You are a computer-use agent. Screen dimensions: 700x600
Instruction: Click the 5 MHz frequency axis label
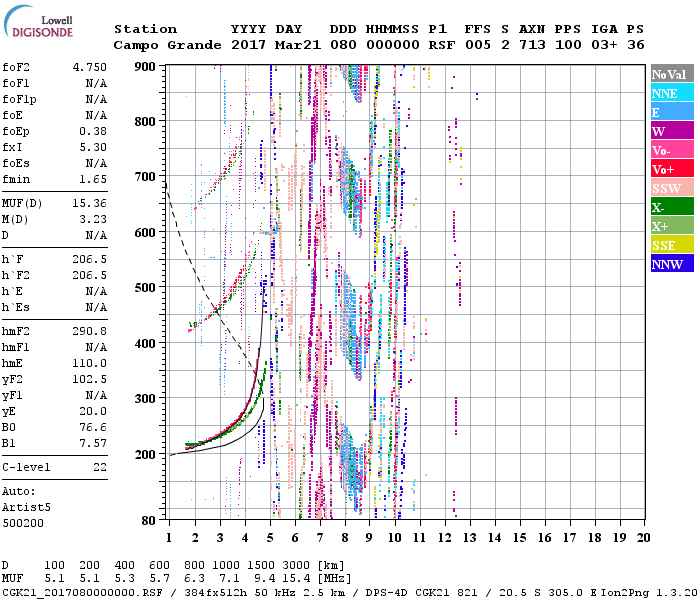(x=270, y=538)
